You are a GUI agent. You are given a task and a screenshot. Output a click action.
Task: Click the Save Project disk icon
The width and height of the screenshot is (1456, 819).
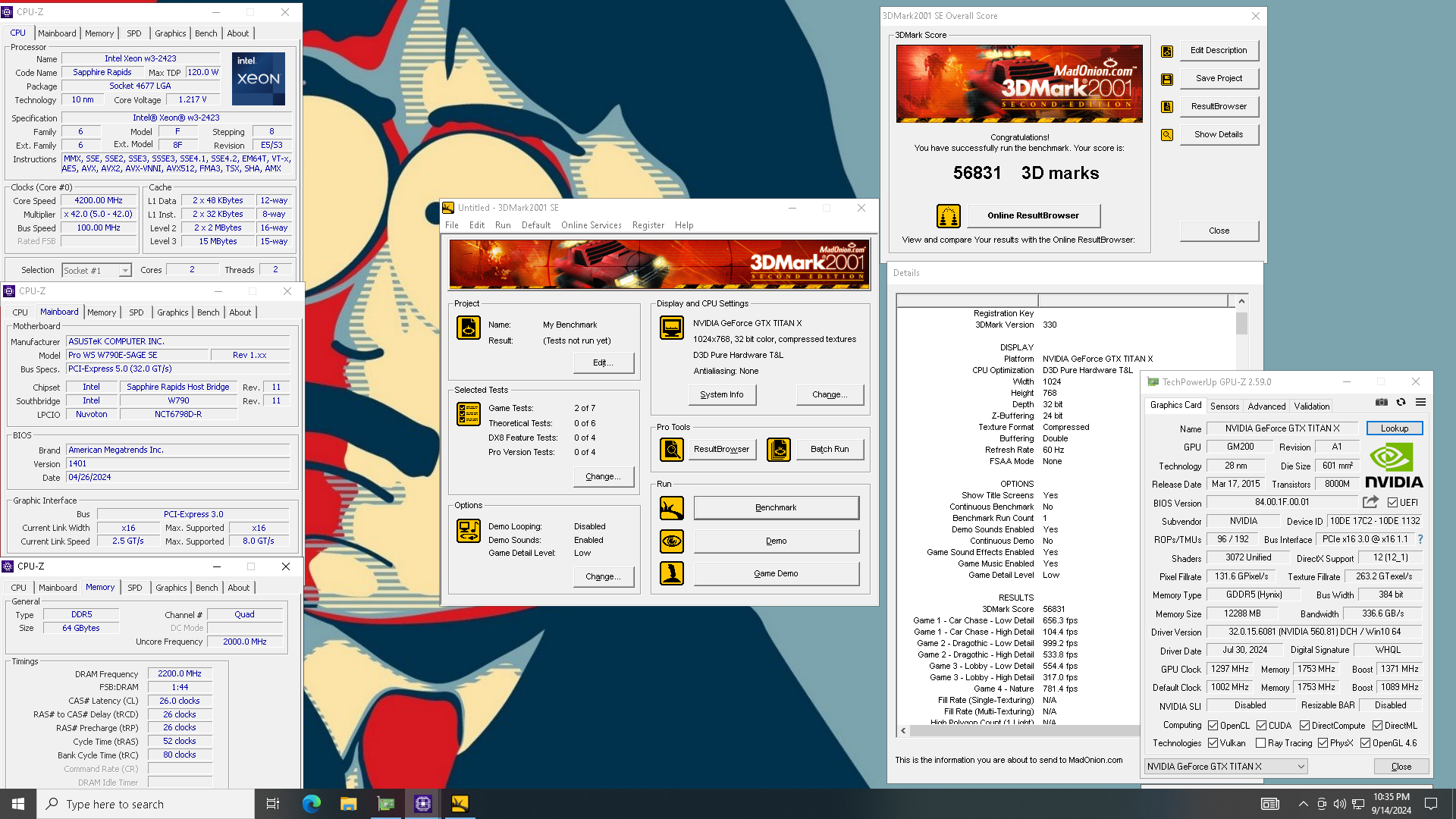tap(1167, 79)
